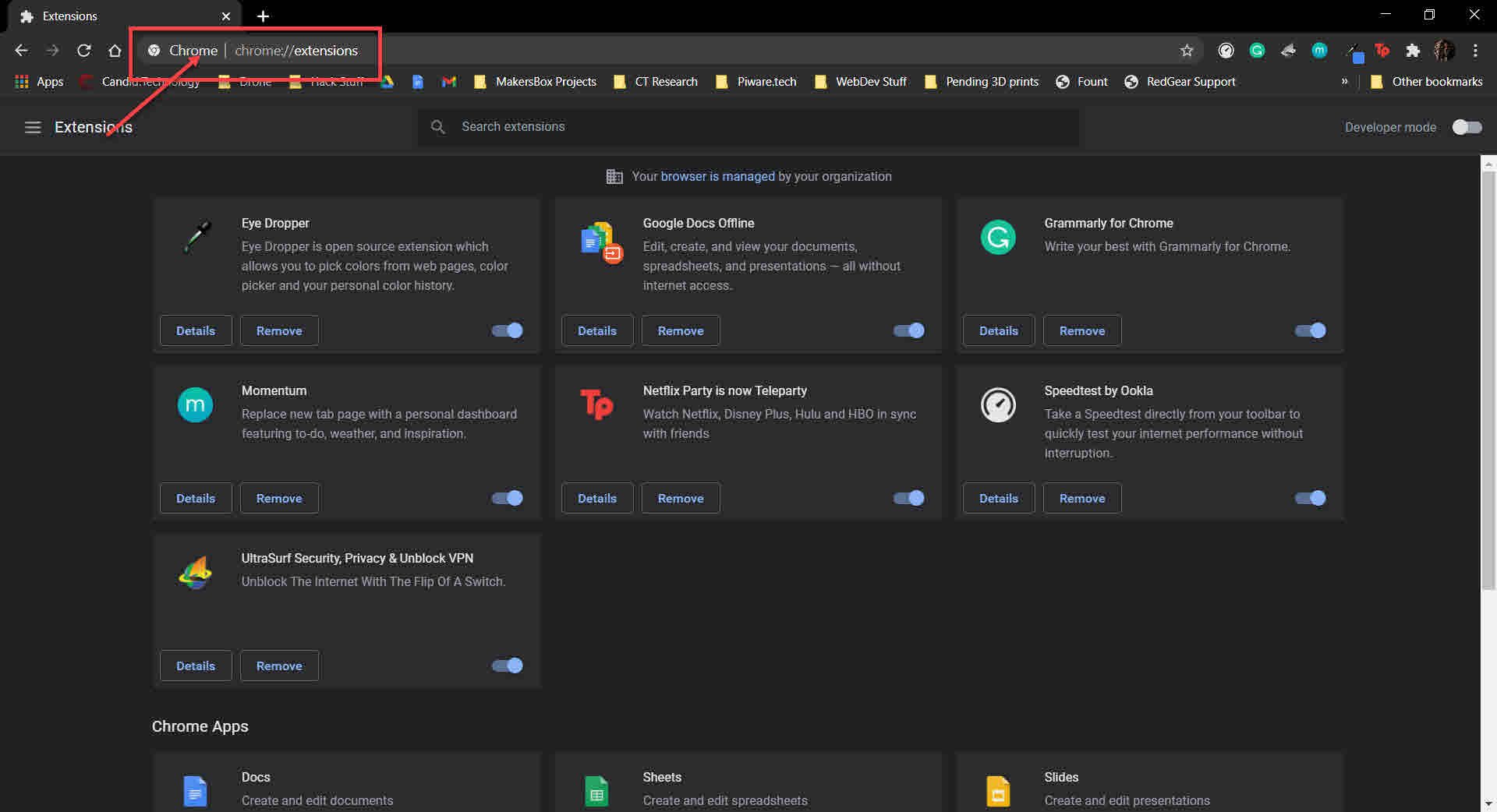Disable the Eye Dropper extension
This screenshot has width=1497, height=812.
coord(508,330)
